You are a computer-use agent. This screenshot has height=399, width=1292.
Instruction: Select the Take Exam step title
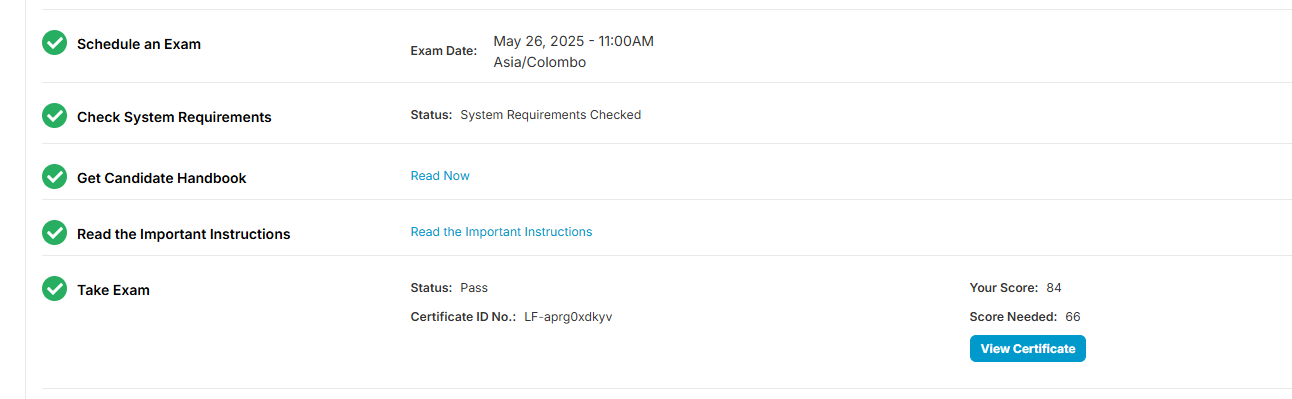click(x=113, y=290)
